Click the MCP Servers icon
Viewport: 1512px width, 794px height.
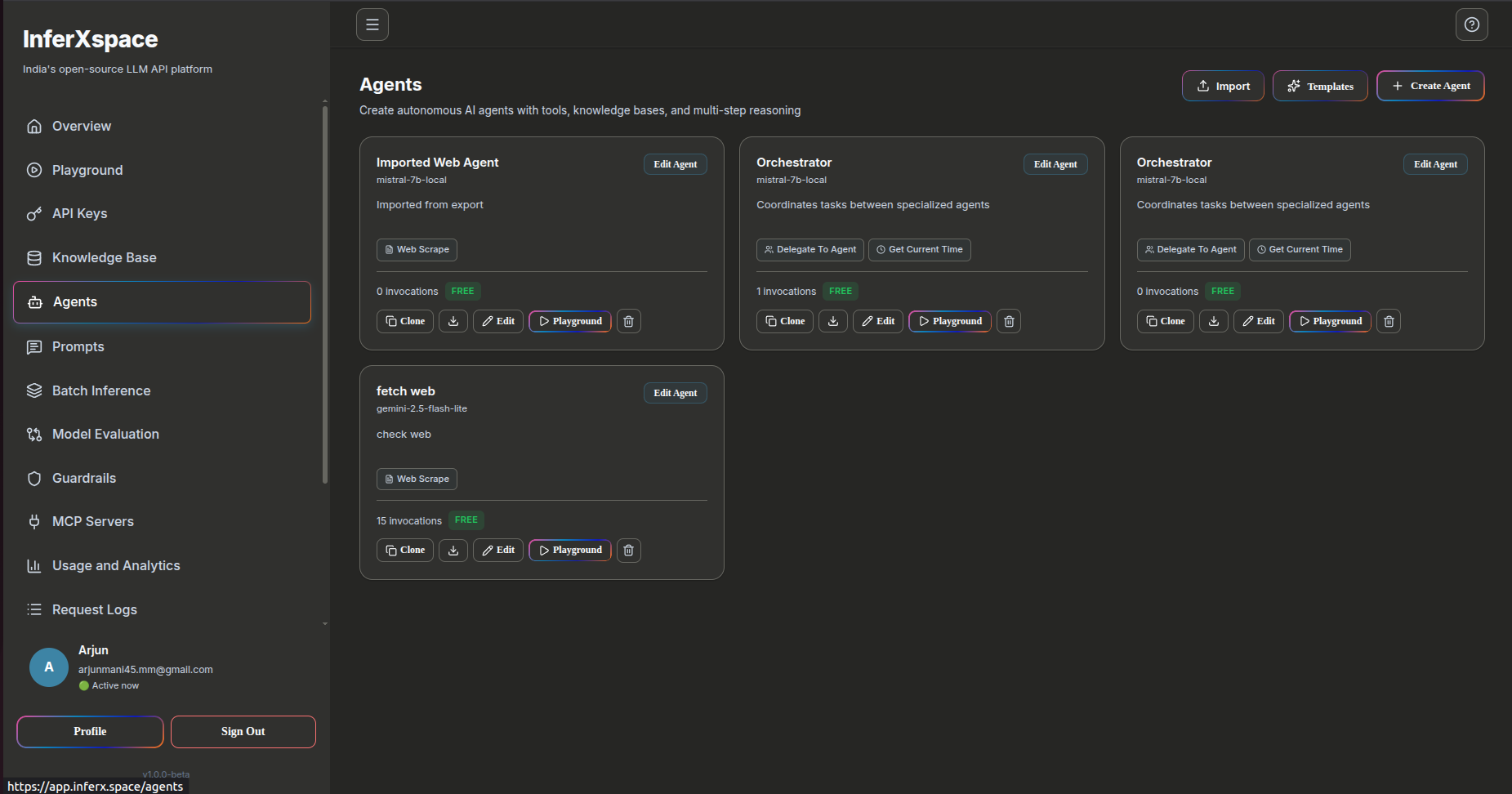point(33,521)
